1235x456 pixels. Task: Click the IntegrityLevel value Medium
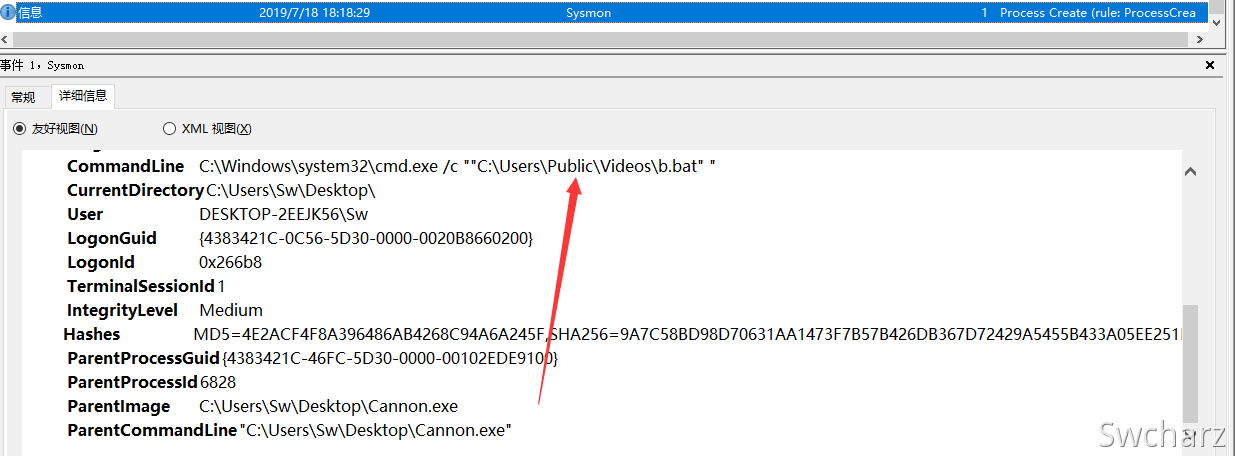pyautogui.click(x=231, y=310)
